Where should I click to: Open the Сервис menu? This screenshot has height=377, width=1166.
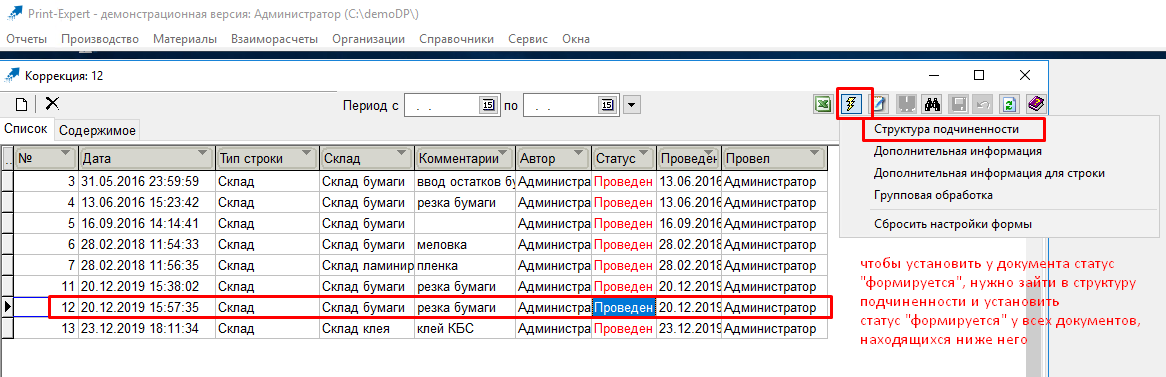click(528, 39)
